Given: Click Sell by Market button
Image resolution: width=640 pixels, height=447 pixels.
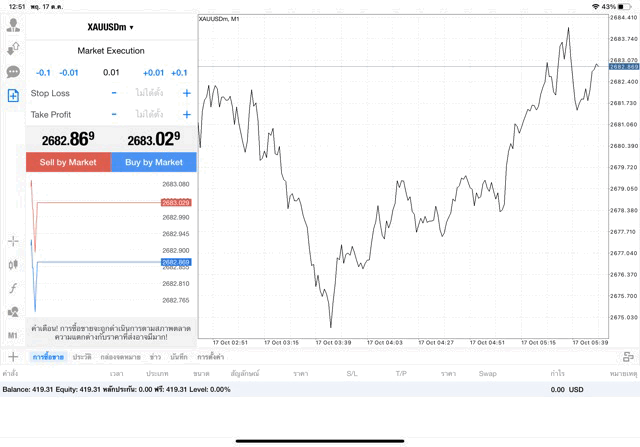Looking at the screenshot, I should tap(68, 162).
